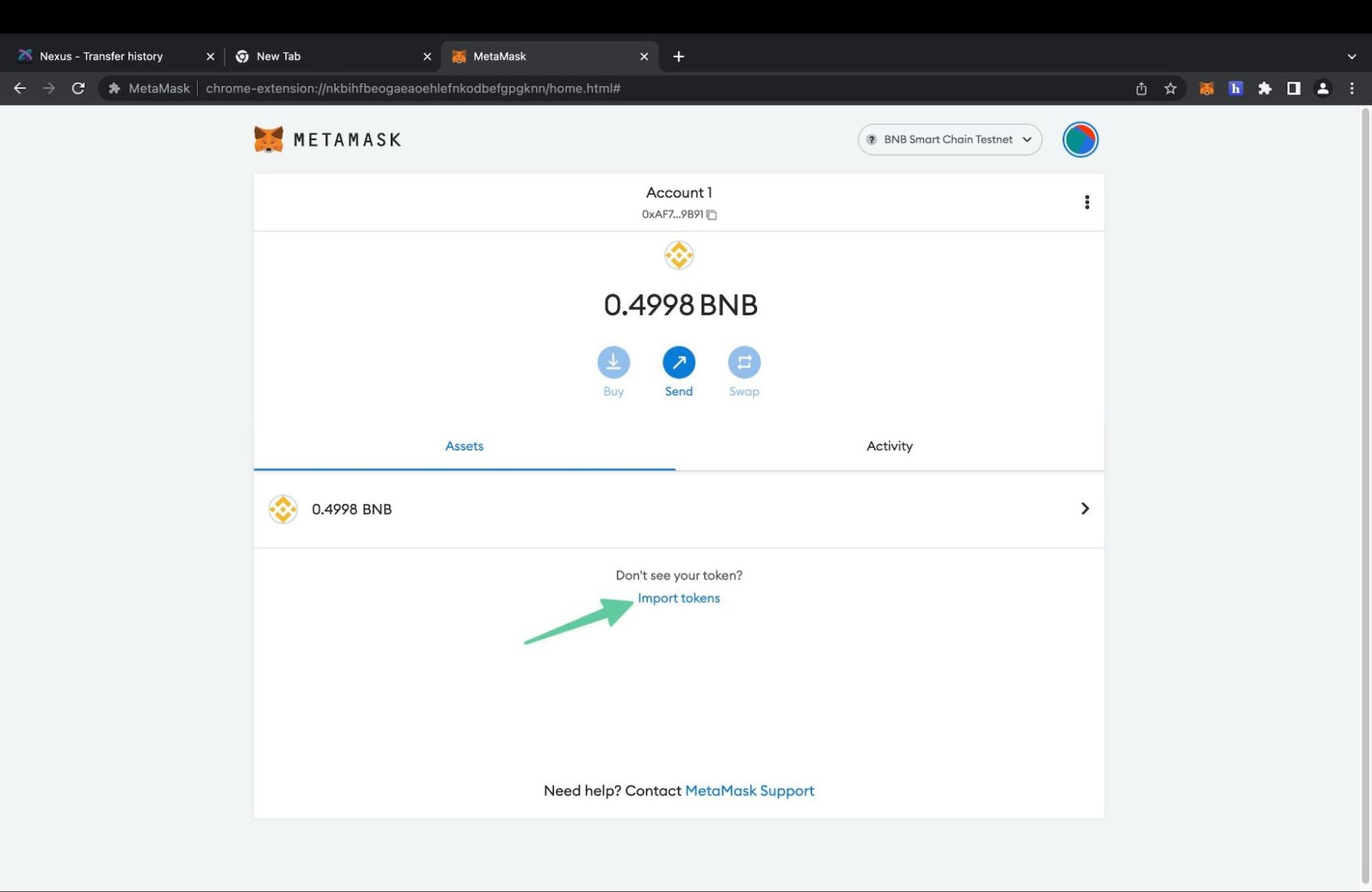Open the network selector dropdown arrow

coord(1028,139)
